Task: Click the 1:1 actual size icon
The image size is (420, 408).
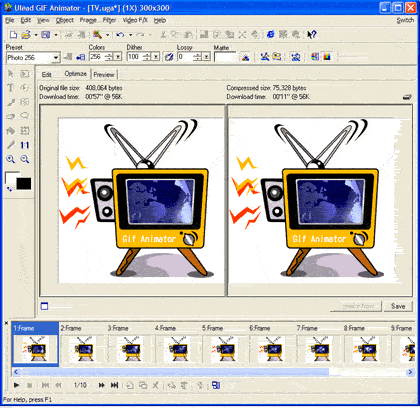Action: click(25, 145)
